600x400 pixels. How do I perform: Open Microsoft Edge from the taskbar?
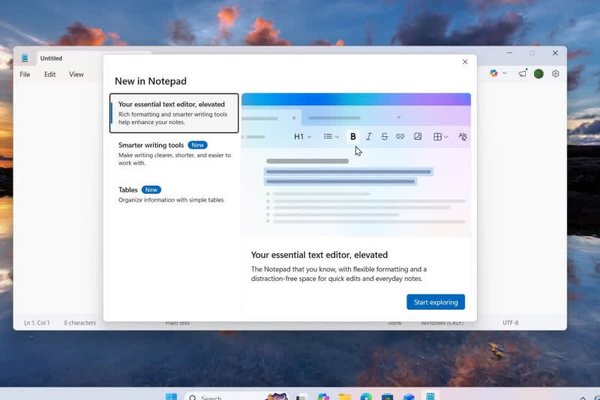[366, 397]
